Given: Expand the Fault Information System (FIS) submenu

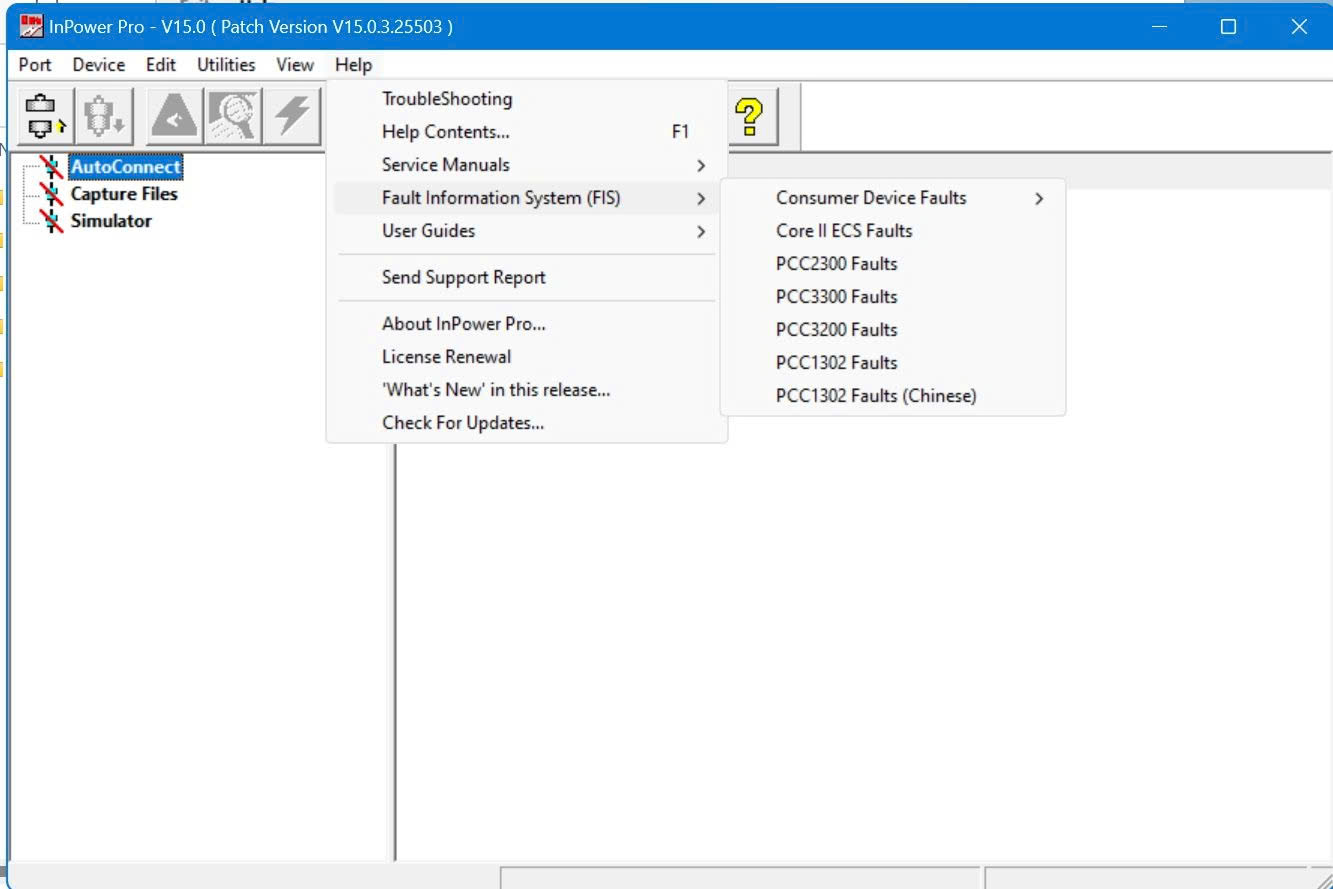Looking at the screenshot, I should click(526, 198).
